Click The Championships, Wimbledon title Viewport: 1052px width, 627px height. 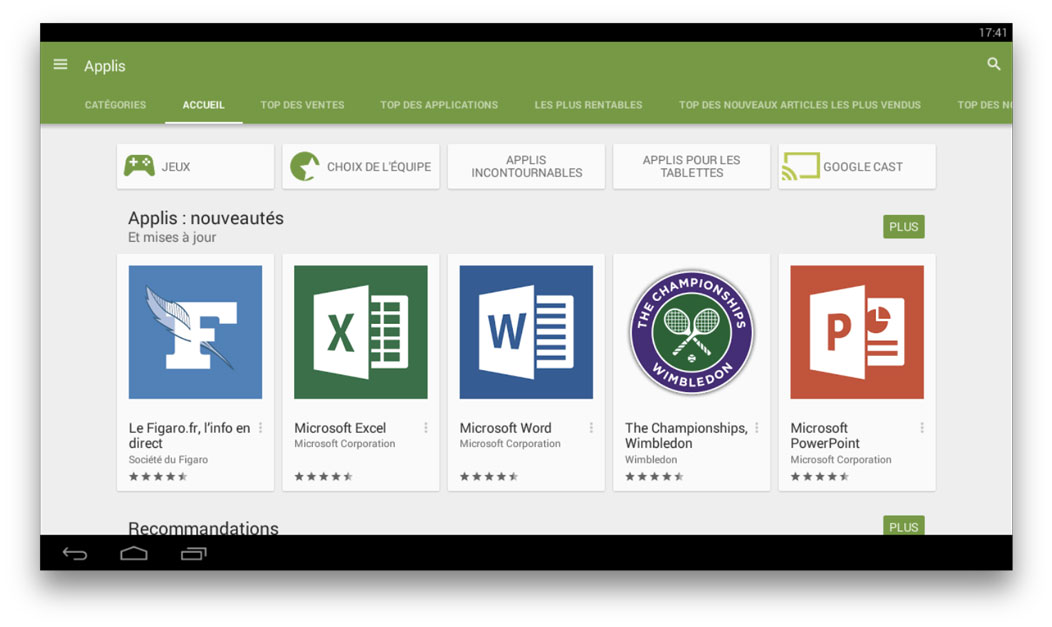pyautogui.click(x=686, y=435)
